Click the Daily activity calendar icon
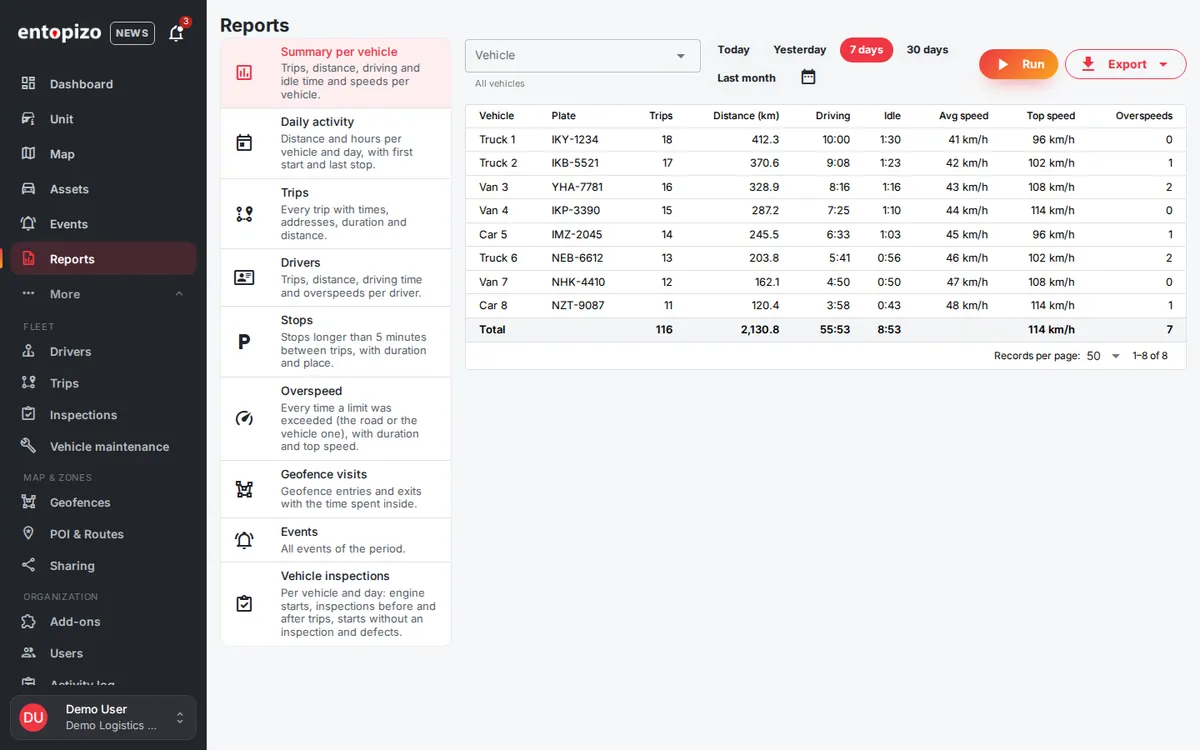 244,143
